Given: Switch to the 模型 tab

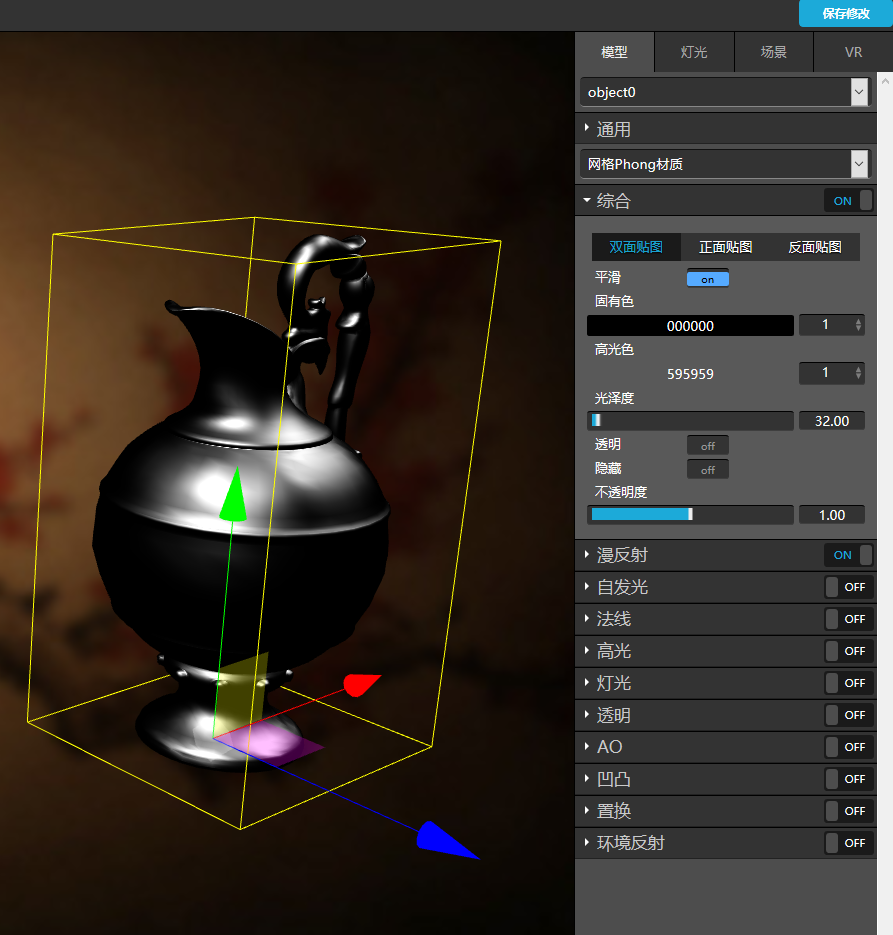Looking at the screenshot, I should 614,52.
